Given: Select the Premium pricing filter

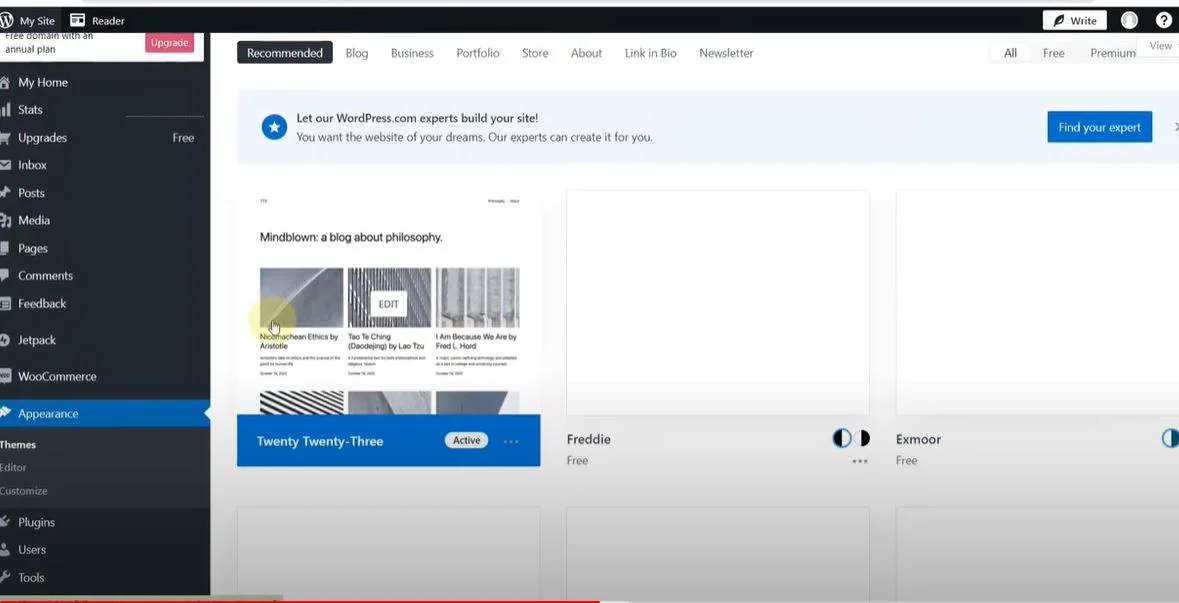Looking at the screenshot, I should tap(1112, 53).
